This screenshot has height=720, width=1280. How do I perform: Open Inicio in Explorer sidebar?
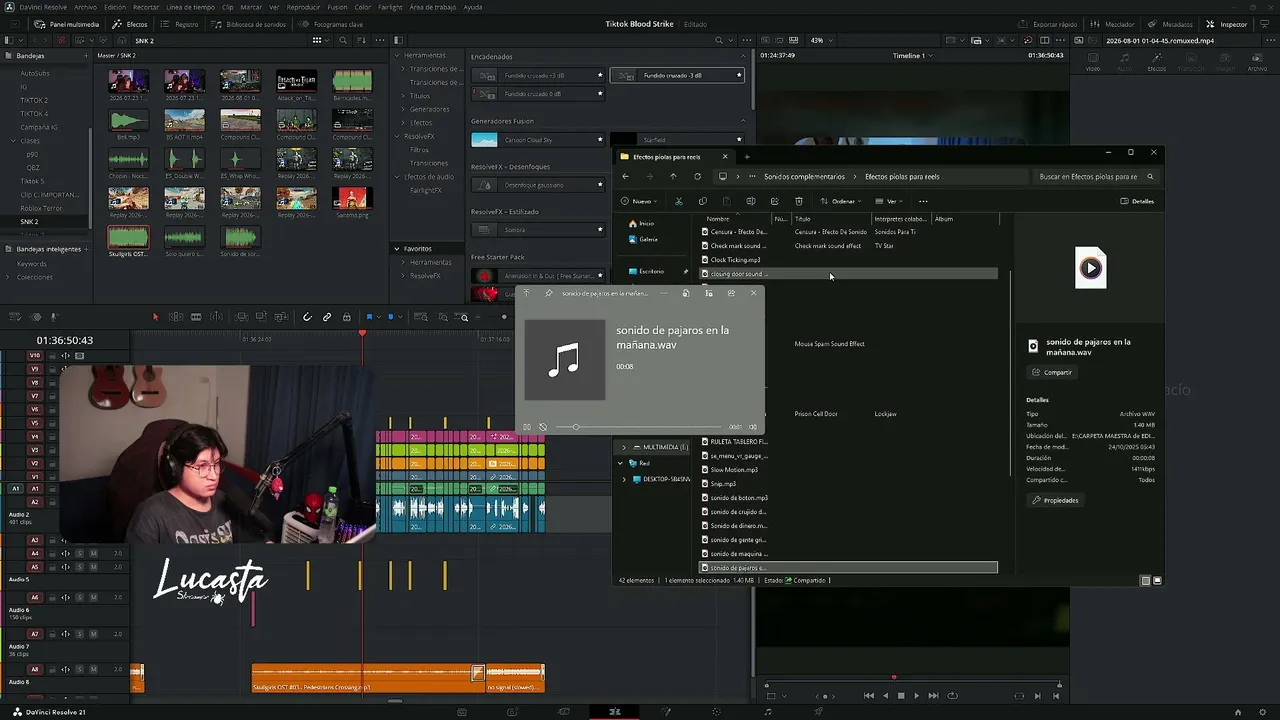(x=641, y=224)
